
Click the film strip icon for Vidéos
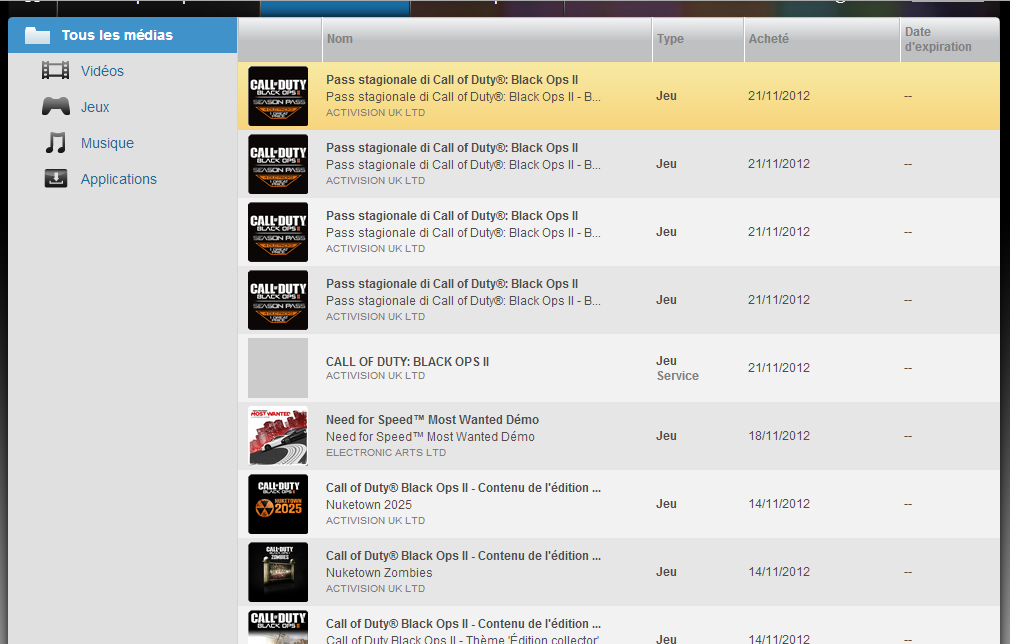(x=55, y=70)
